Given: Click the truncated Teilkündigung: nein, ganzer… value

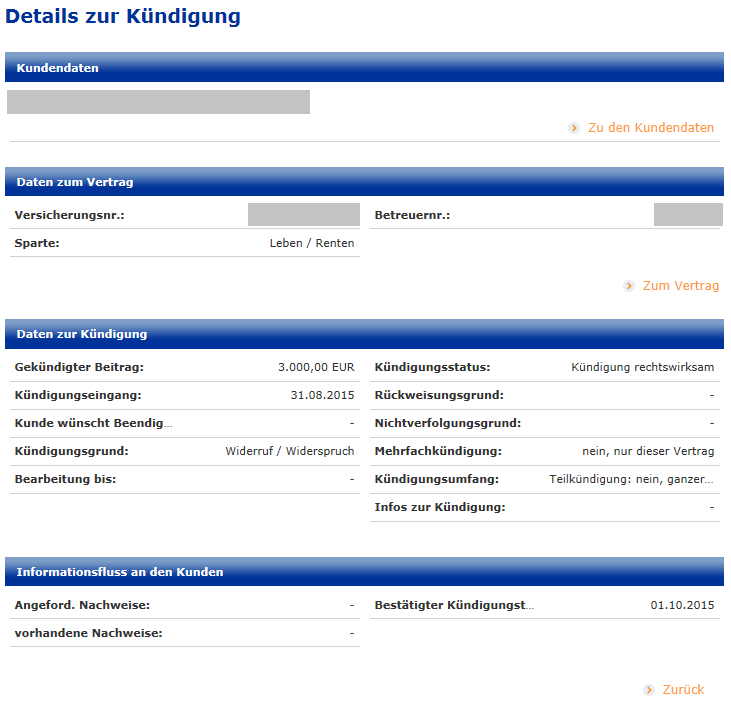Looking at the screenshot, I should pos(632,479).
